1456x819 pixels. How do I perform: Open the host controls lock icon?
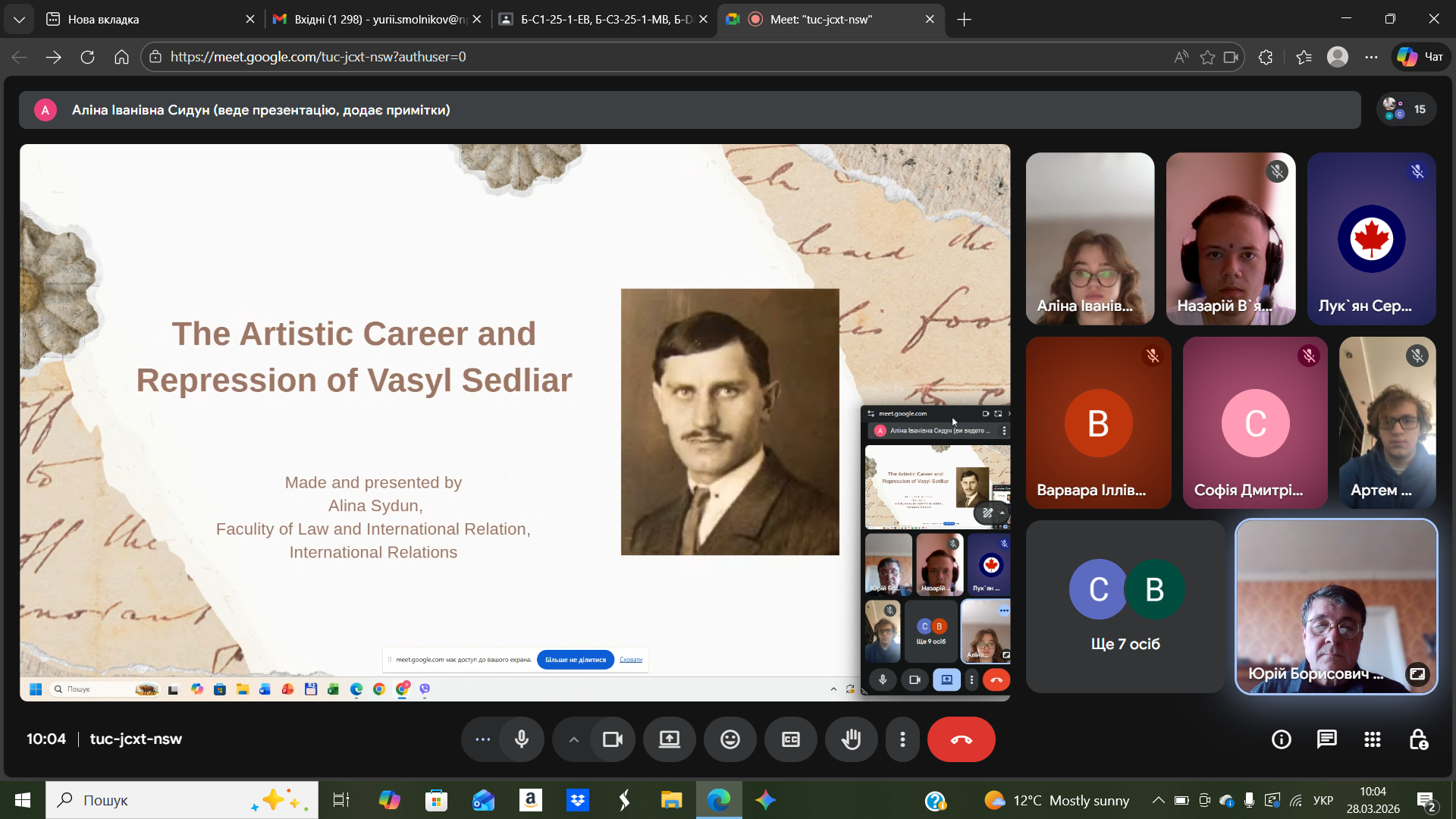(1418, 739)
